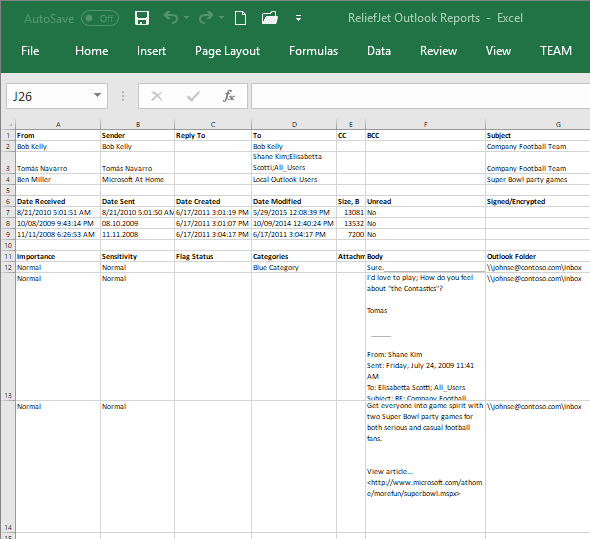Select column B header
This screenshot has height=539, width=590.
pos(138,124)
